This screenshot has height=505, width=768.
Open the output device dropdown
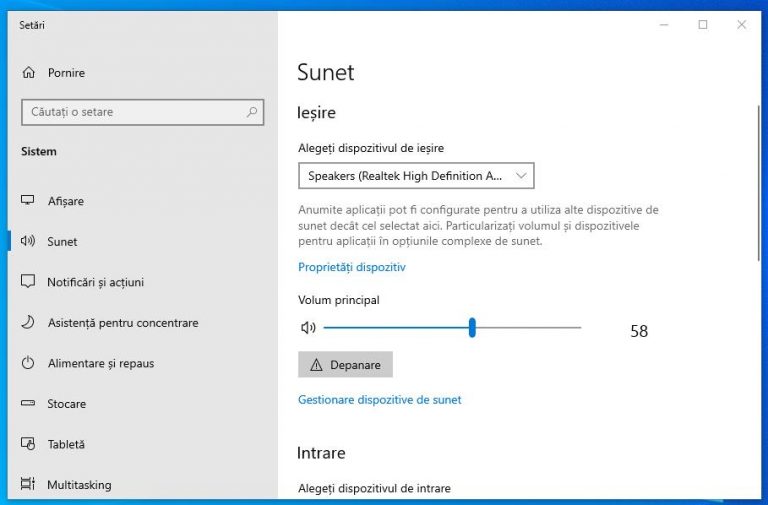tap(415, 176)
